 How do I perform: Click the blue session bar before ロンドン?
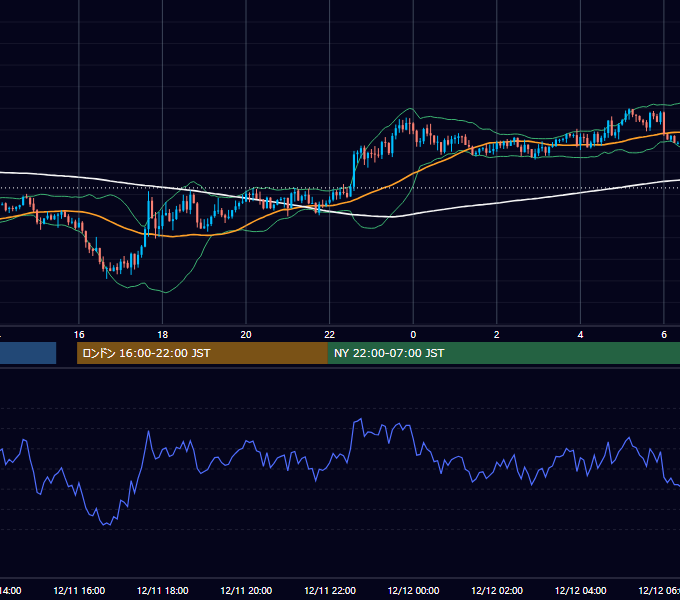(x=28, y=353)
